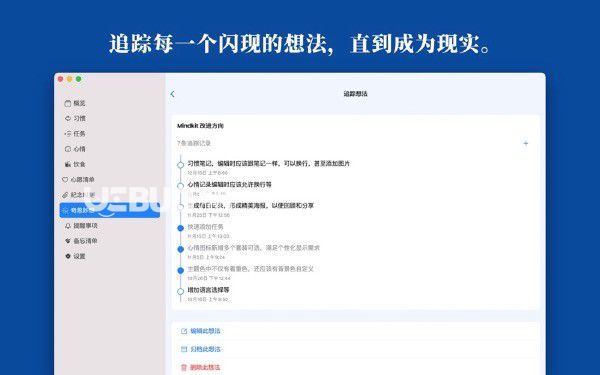
Task: Go back with the left chevron arrow
Action: pyautogui.click(x=173, y=94)
